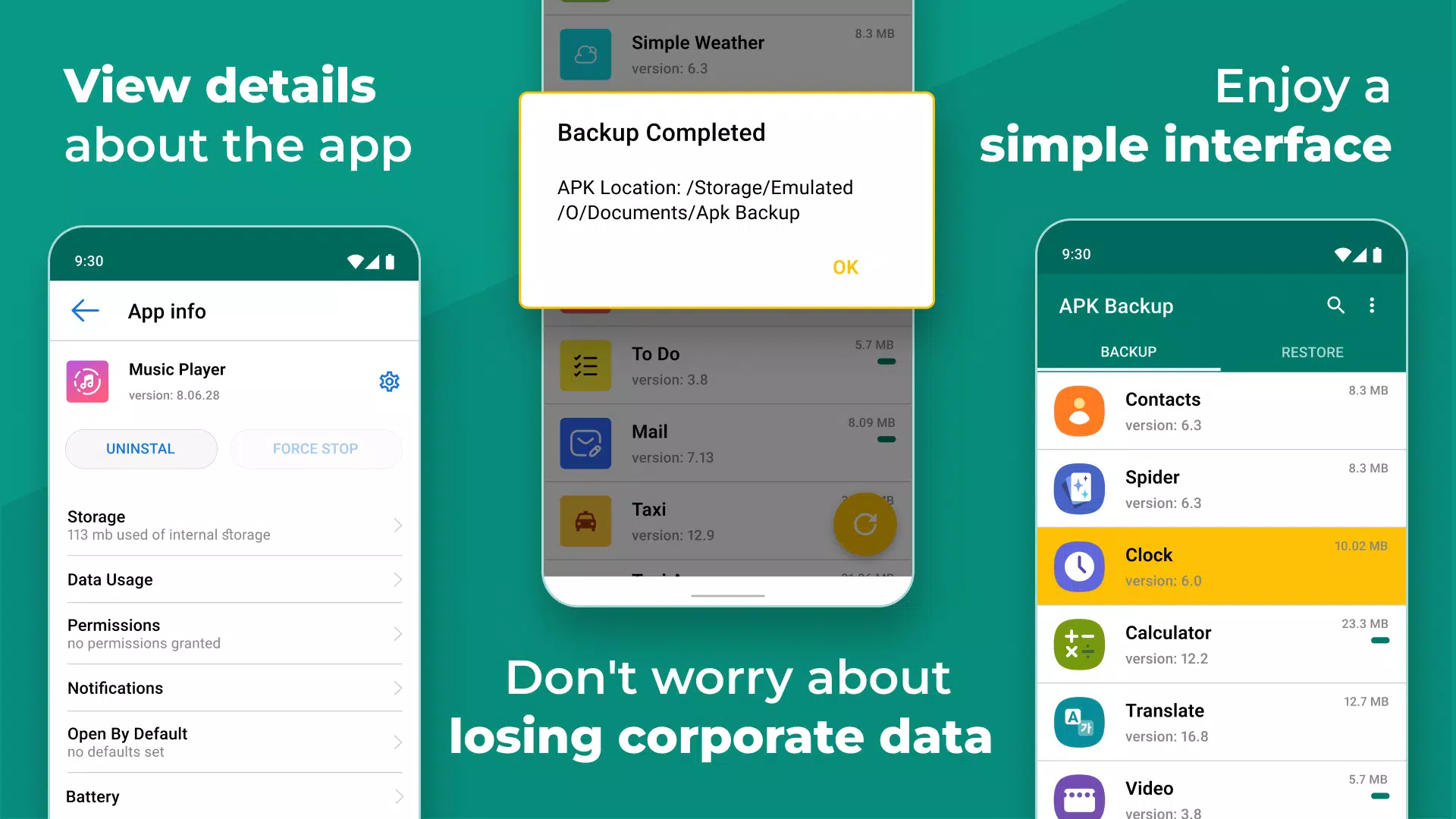The height and width of the screenshot is (819, 1456).
Task: Select the Music Player app icon in App info
Action: coord(88,379)
